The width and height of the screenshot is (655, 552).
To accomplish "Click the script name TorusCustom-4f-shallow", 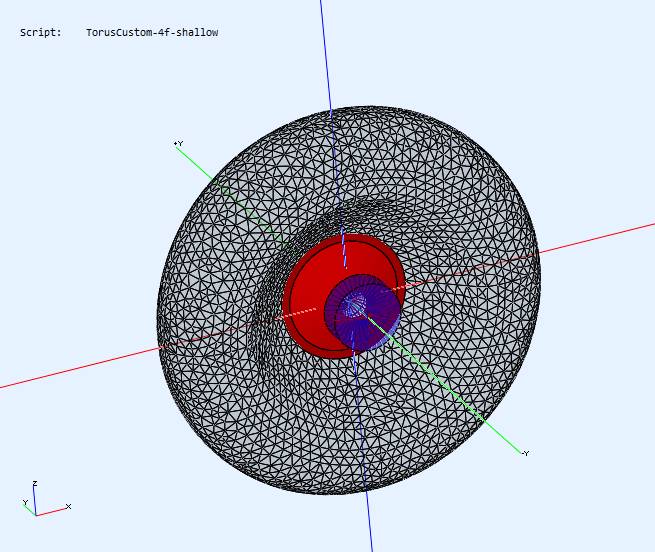I will [x=152, y=33].
